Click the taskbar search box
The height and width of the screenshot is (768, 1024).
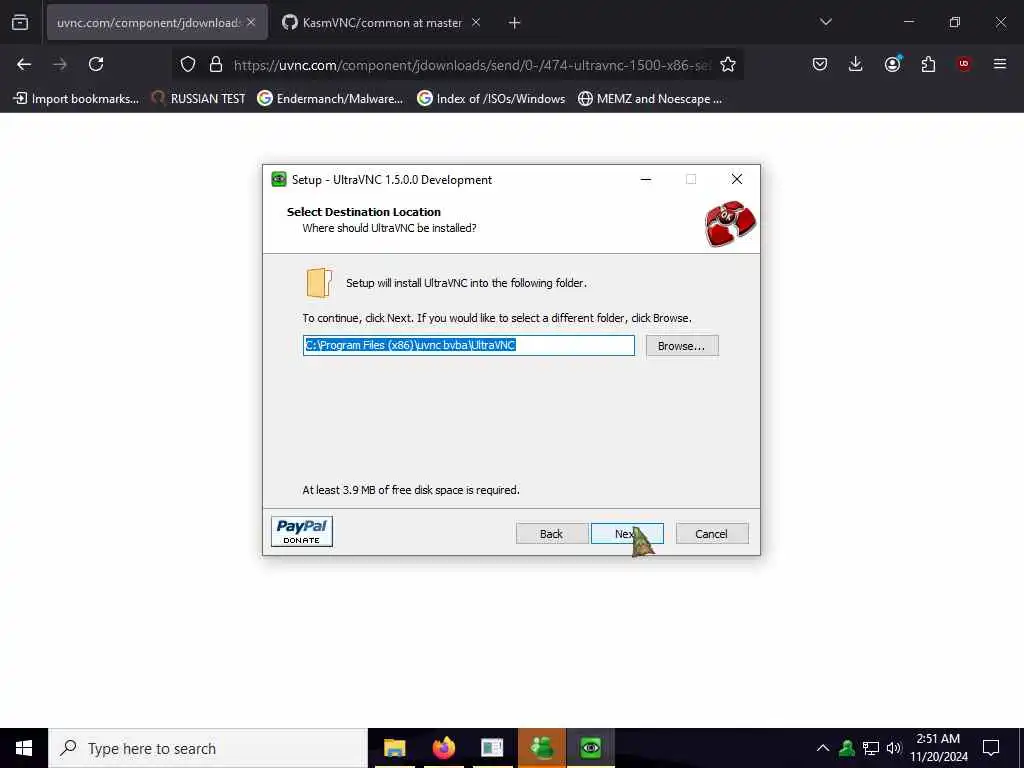pos(208,748)
